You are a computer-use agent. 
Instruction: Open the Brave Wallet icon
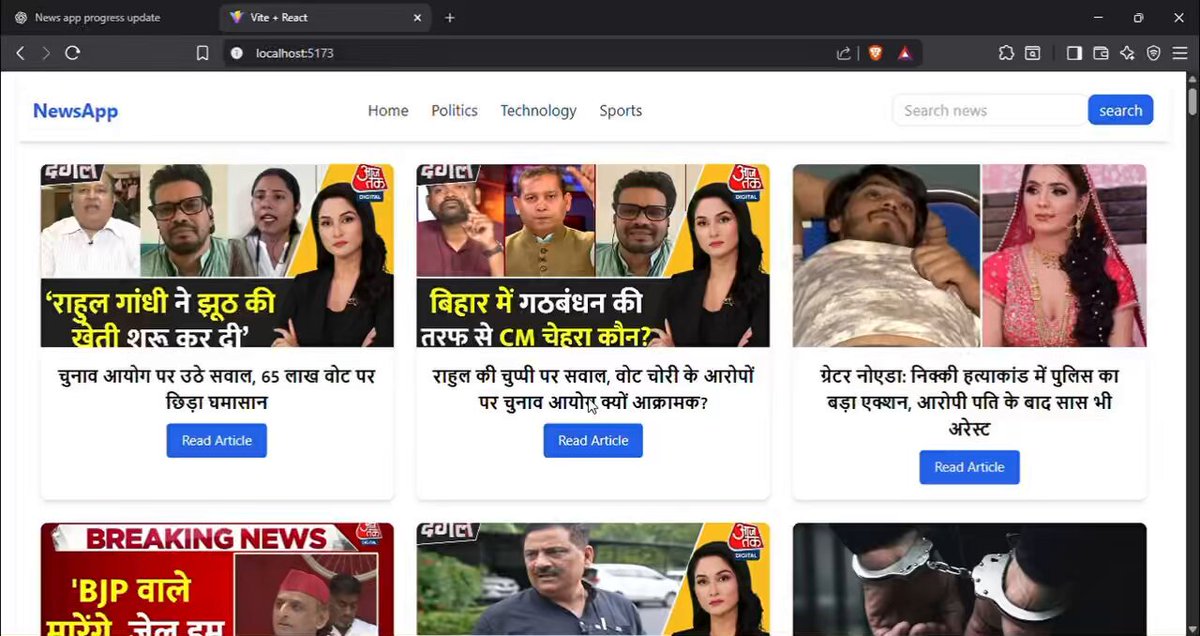click(x=1101, y=53)
